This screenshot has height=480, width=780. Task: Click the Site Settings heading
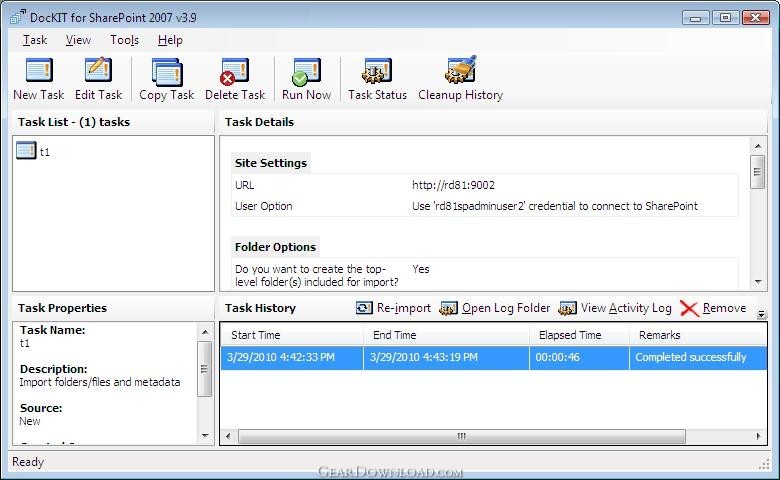pyautogui.click(x=271, y=163)
